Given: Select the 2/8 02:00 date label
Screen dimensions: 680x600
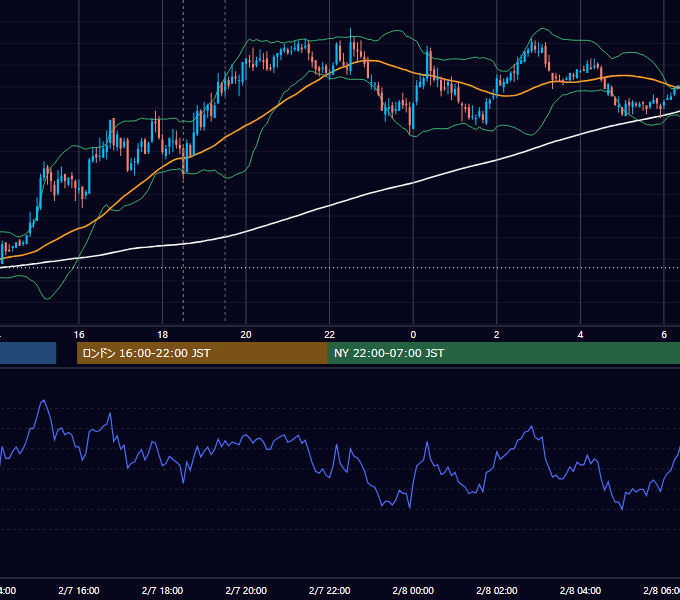Looking at the screenshot, I should tap(497, 590).
